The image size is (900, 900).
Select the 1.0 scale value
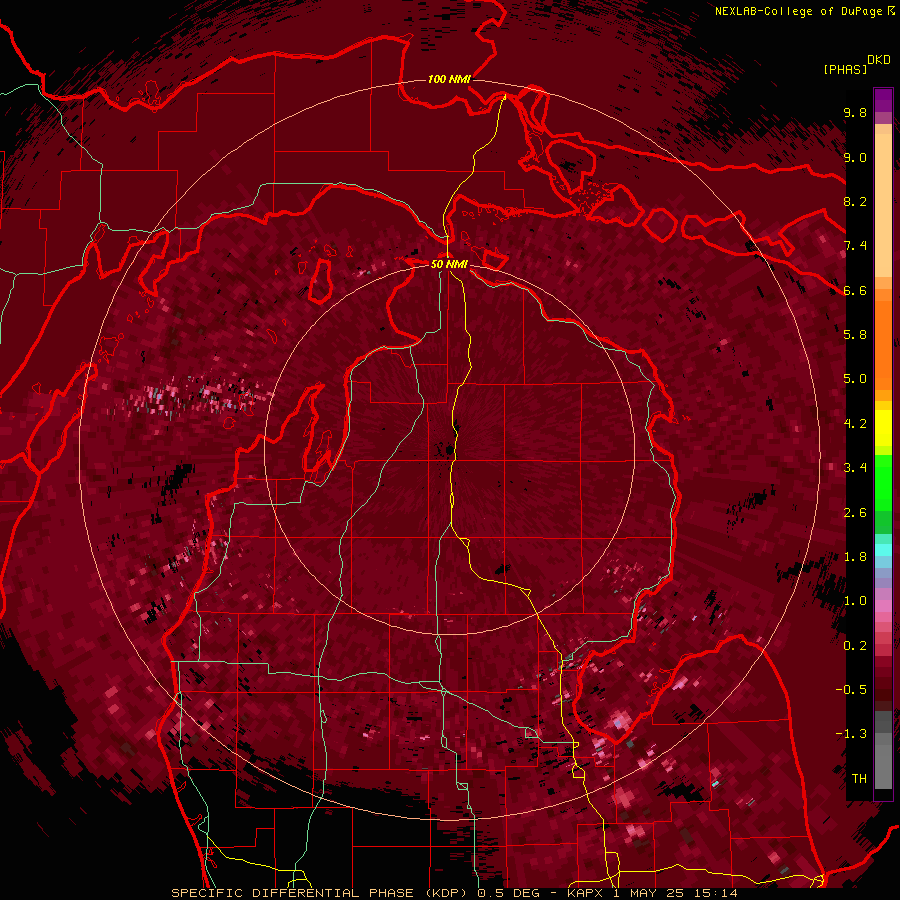[x=855, y=602]
